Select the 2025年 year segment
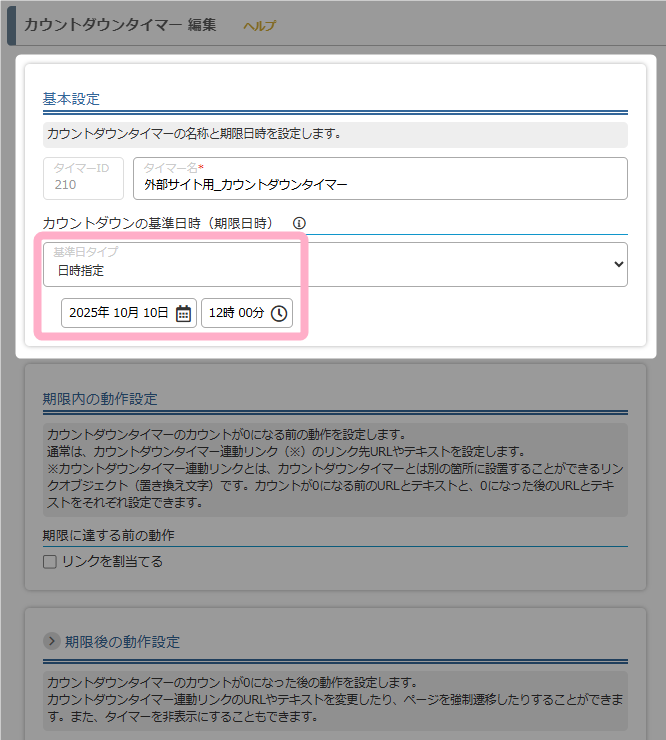 point(89,313)
